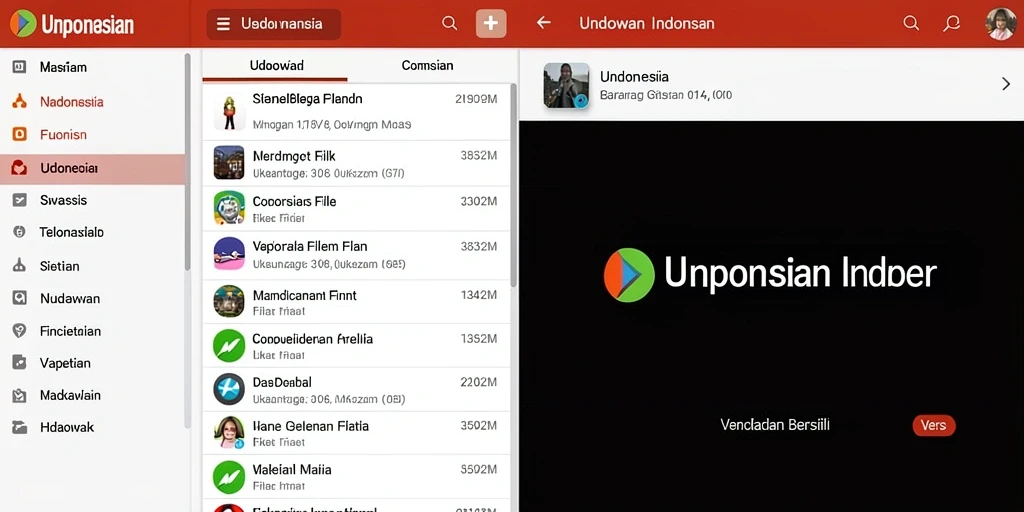This screenshot has width=1024, height=512.
Task: Click the Vapetian sidebar icon
Action: (20, 362)
